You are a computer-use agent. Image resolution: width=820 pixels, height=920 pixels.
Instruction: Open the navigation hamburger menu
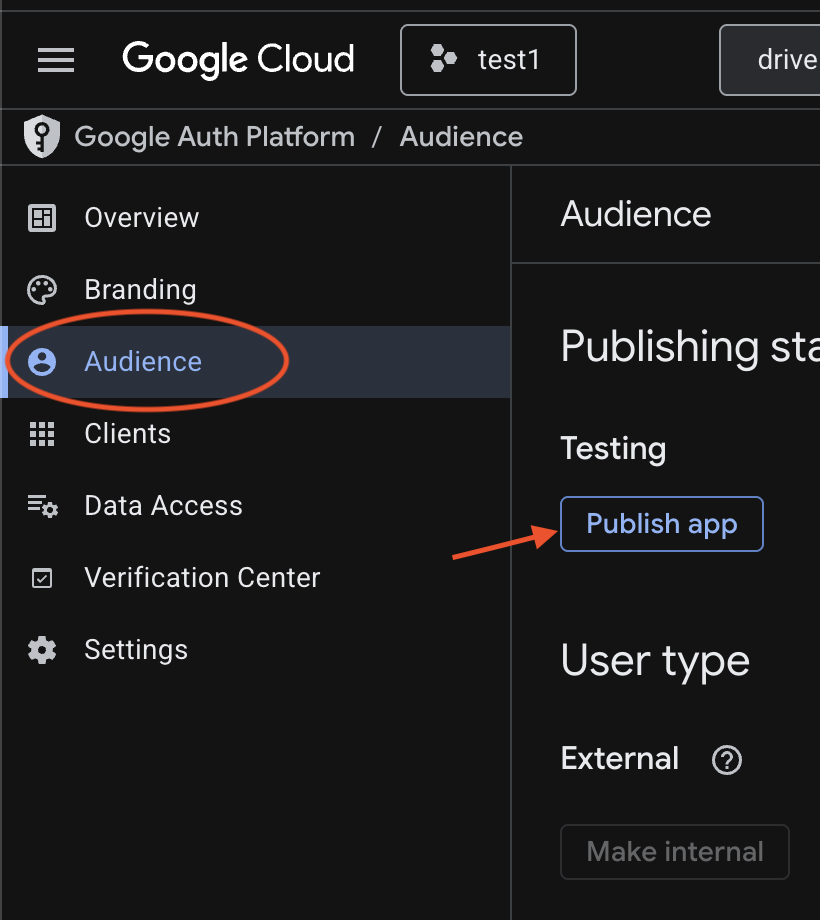point(56,60)
